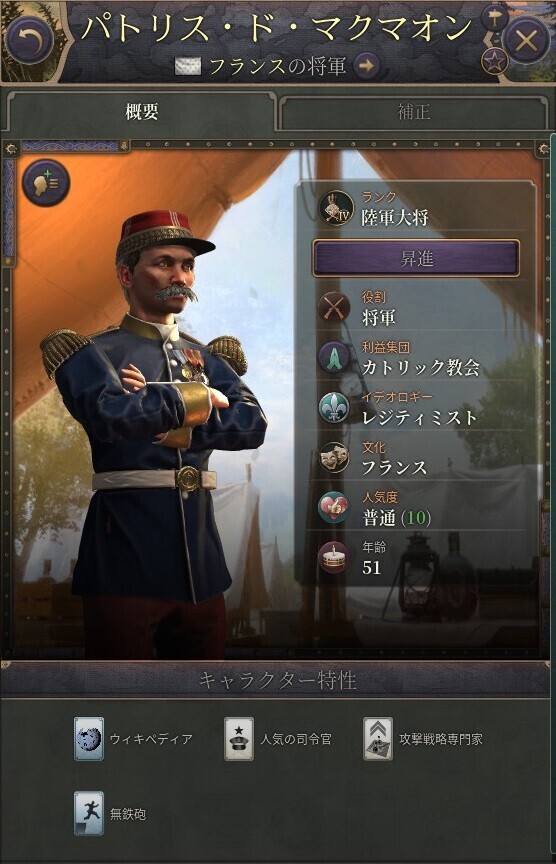Viewport: 556px width, 864px height.
Task: Open character interactions head icon
Action: (46, 183)
